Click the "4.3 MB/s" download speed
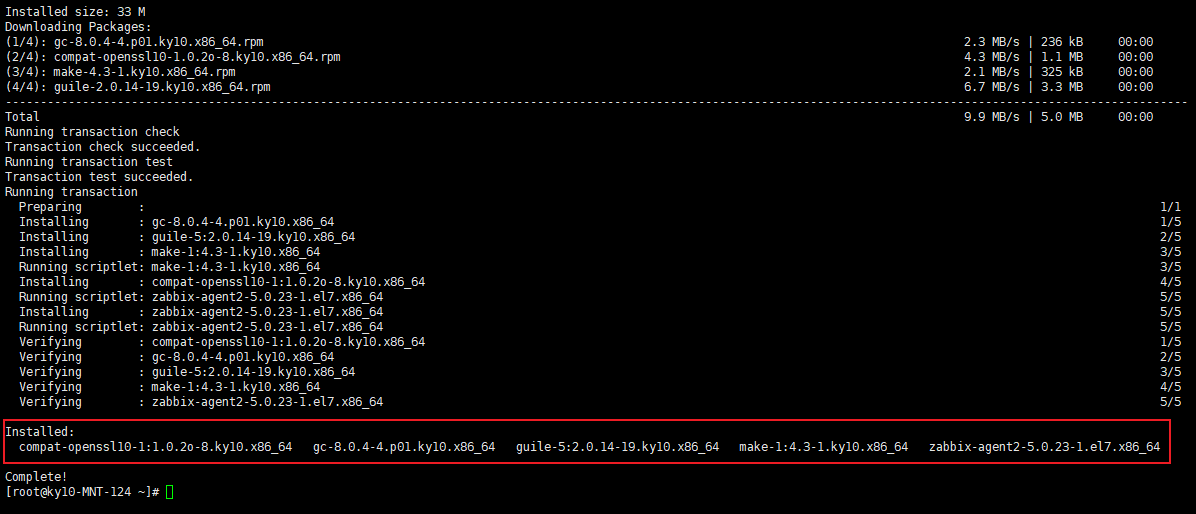 tap(992, 57)
